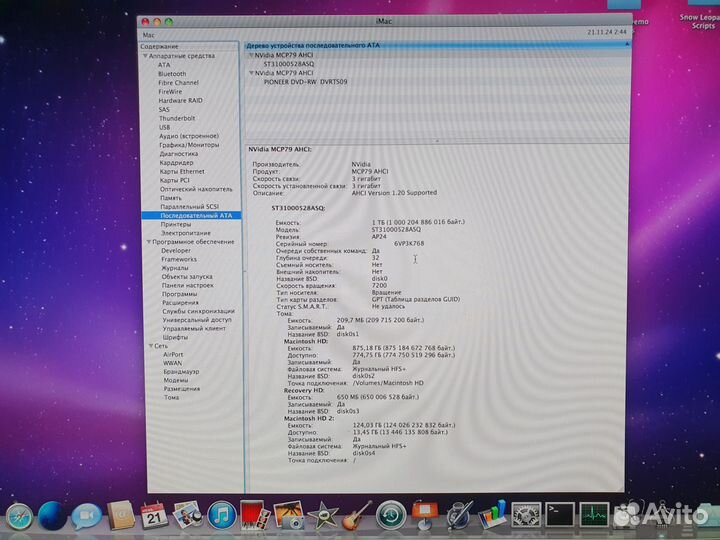The width and height of the screenshot is (720, 540).
Task: Open Графика/Мониторы in the sidebar
Action: pyautogui.click(x=189, y=145)
